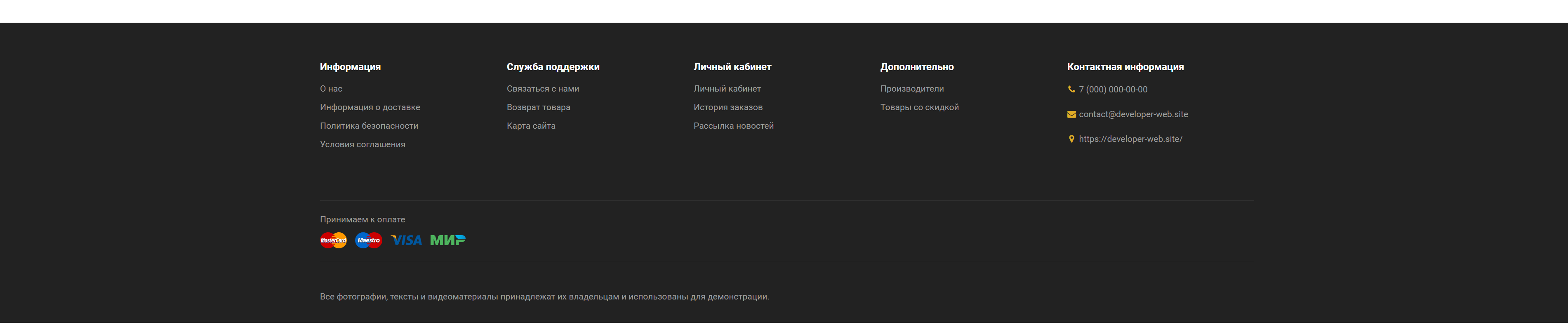Open Товары со скидкой link
1568x323 pixels.
point(919,107)
